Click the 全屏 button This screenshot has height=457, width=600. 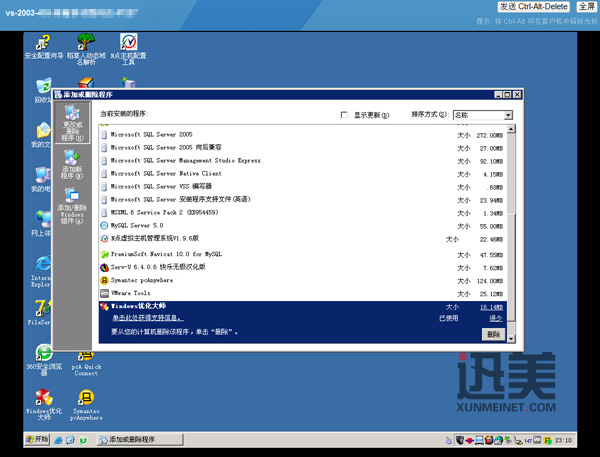click(586, 7)
